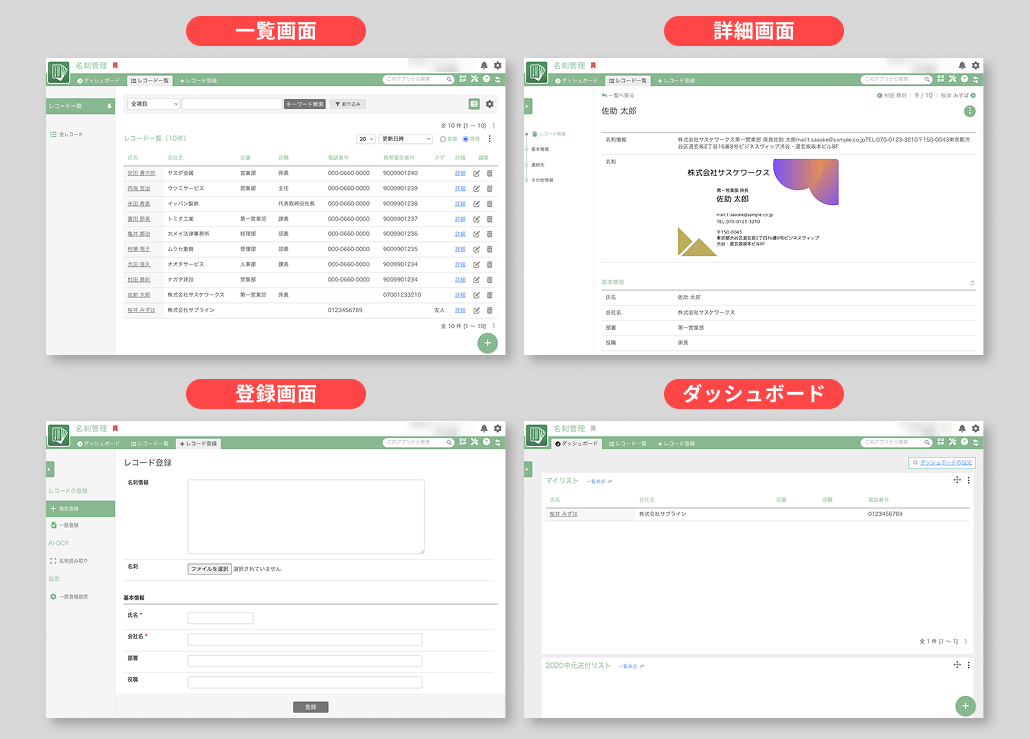
Task: Expand the collapsed sidebar on detail screen
Action: [x=527, y=106]
